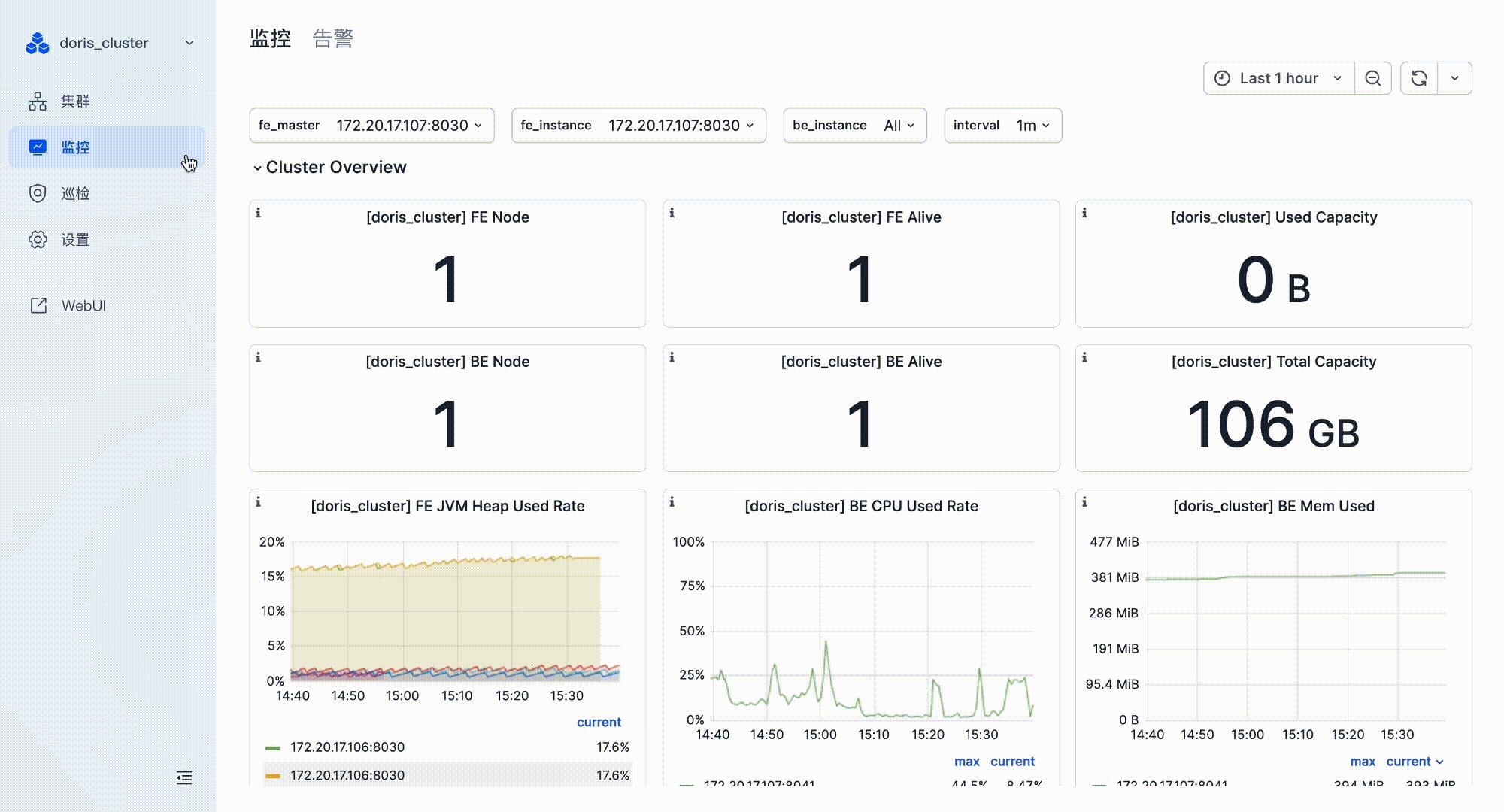Click the info icon on FE Alive panel
The width and height of the screenshot is (1504, 812).
[x=672, y=213]
